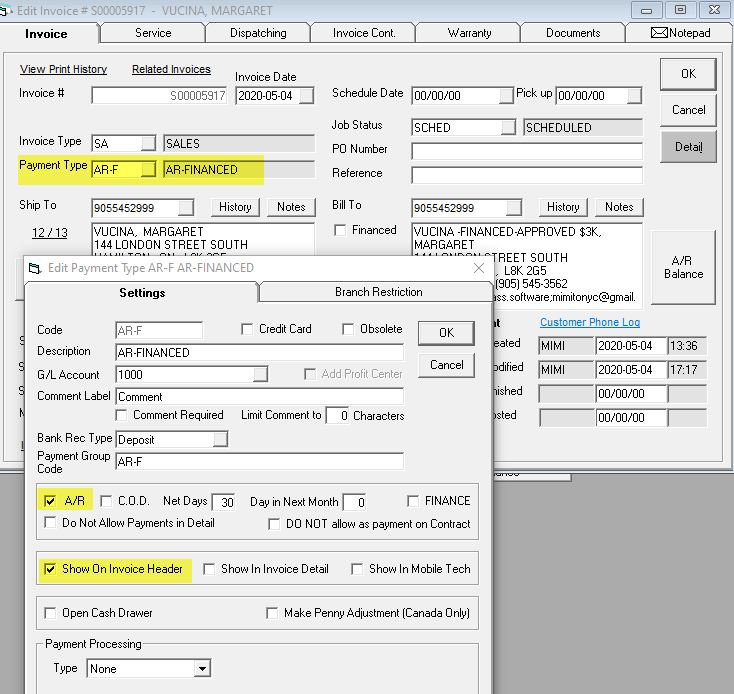Open the Ship To customer lookup button
The width and height of the screenshot is (734, 694).
click(186, 207)
